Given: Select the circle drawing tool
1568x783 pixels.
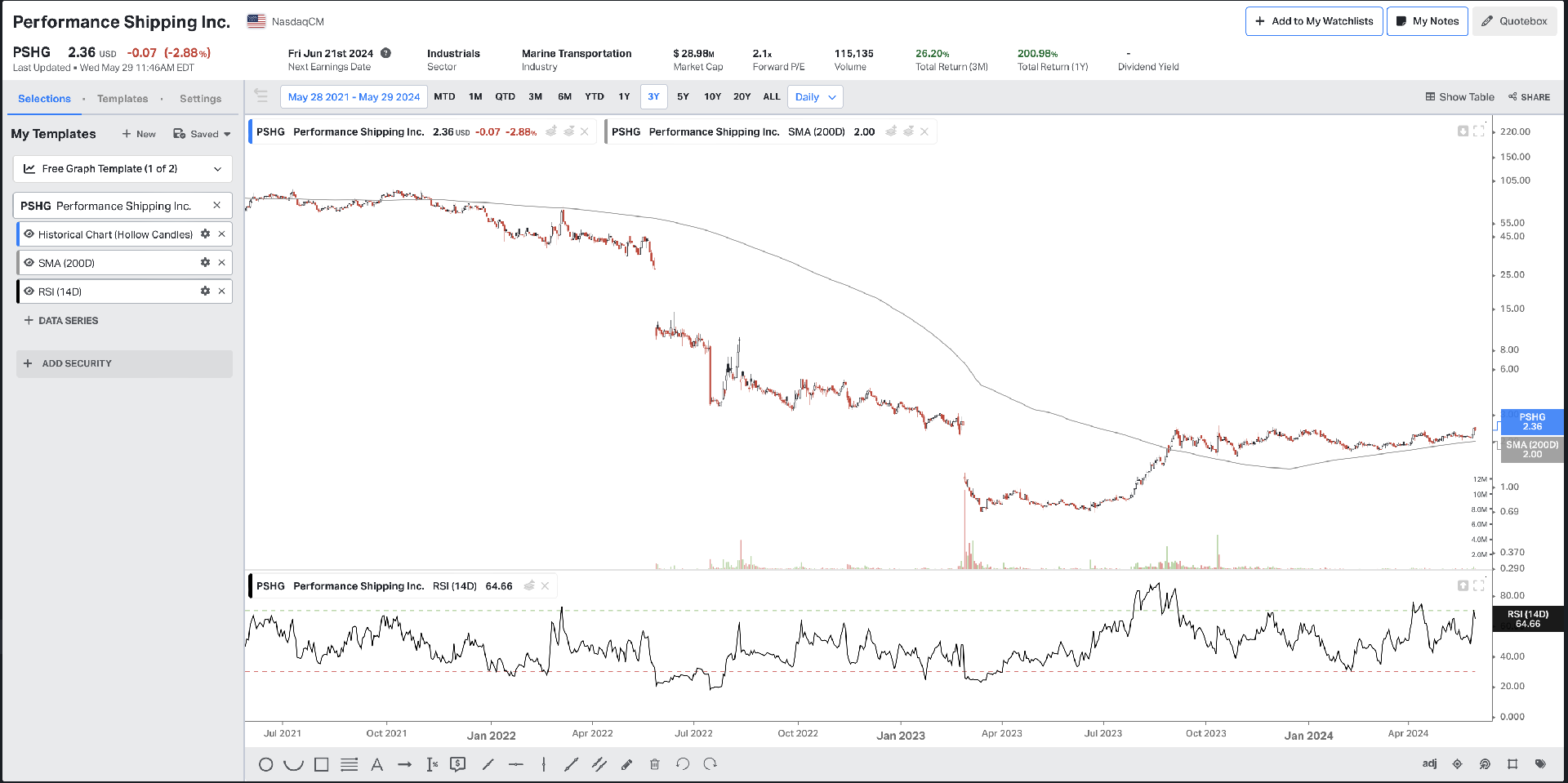Looking at the screenshot, I should 265,764.
